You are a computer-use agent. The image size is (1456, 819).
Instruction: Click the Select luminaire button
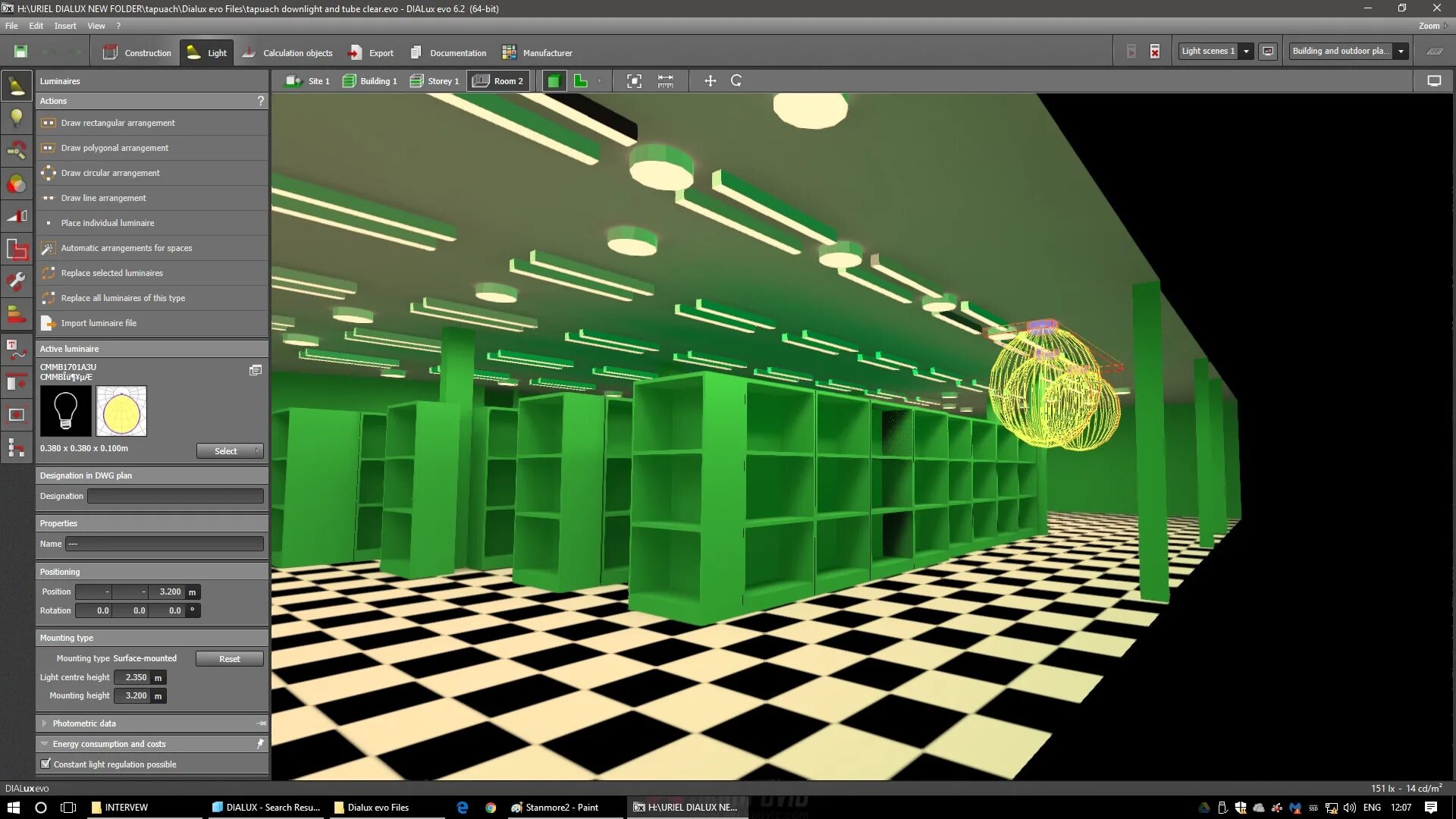pos(229,451)
